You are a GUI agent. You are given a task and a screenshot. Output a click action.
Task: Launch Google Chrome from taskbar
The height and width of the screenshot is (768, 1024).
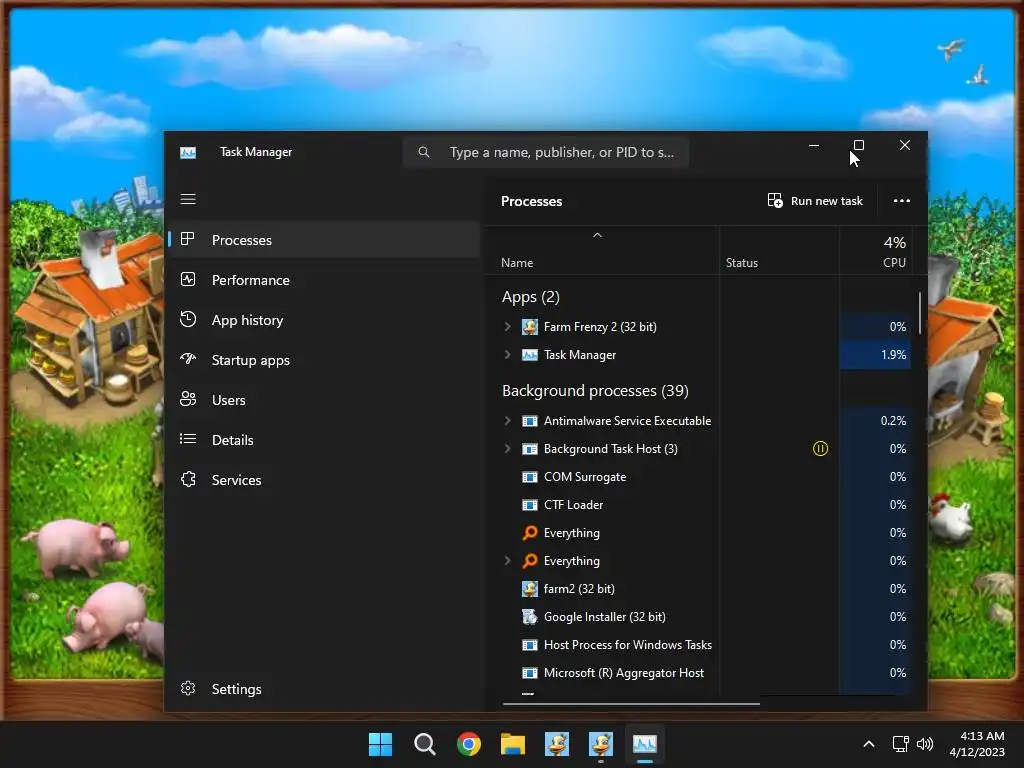pos(469,744)
